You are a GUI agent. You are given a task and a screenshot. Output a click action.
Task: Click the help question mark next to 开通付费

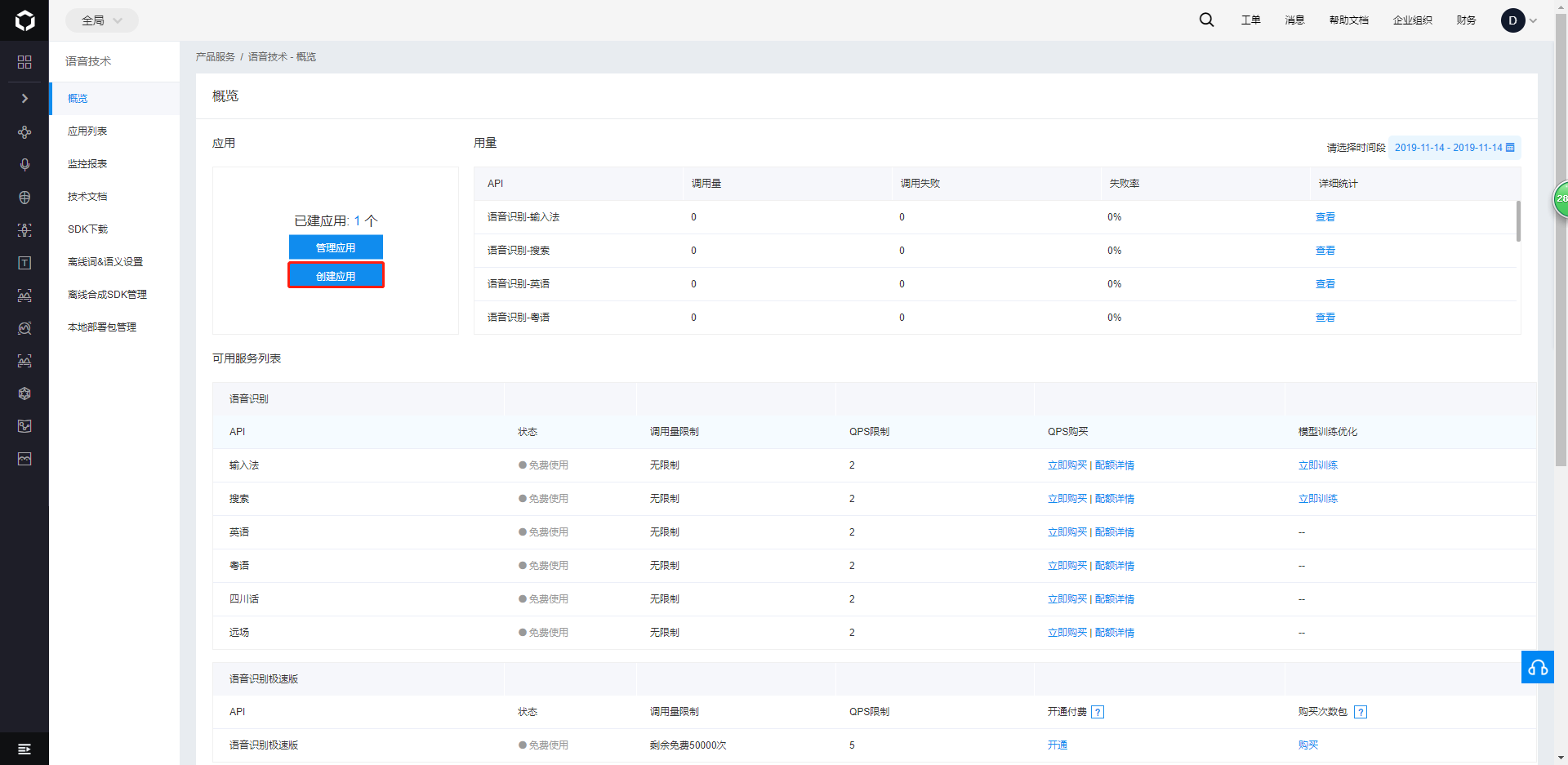click(x=1098, y=712)
